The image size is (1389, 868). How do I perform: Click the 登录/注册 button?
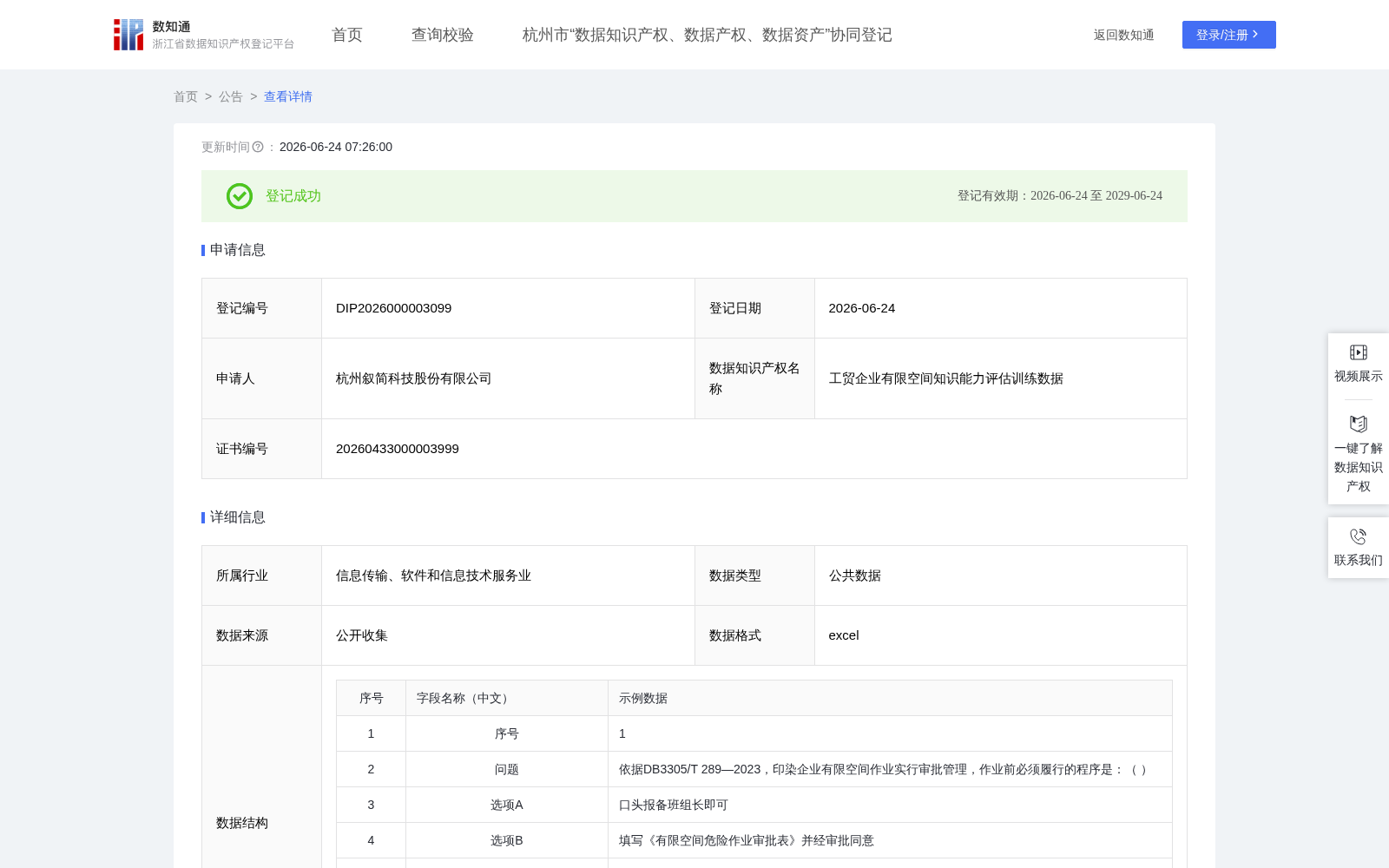click(1229, 35)
